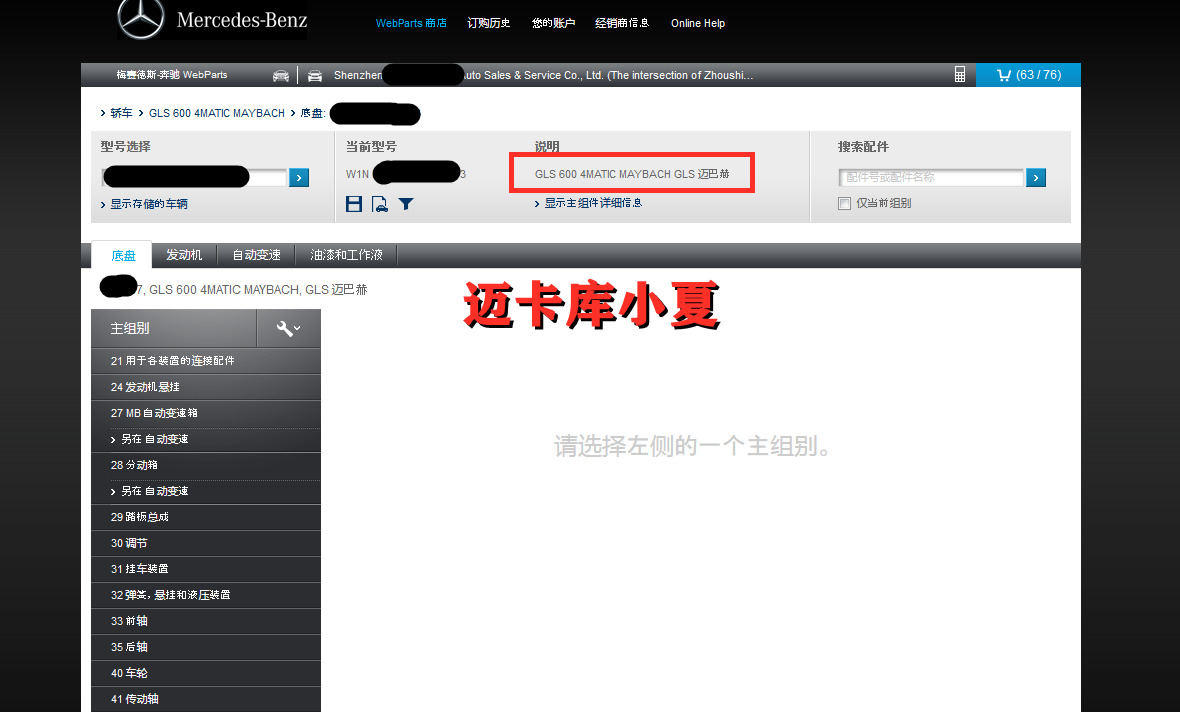
Task: Click the second car icon beside dealer name
Action: (315, 75)
